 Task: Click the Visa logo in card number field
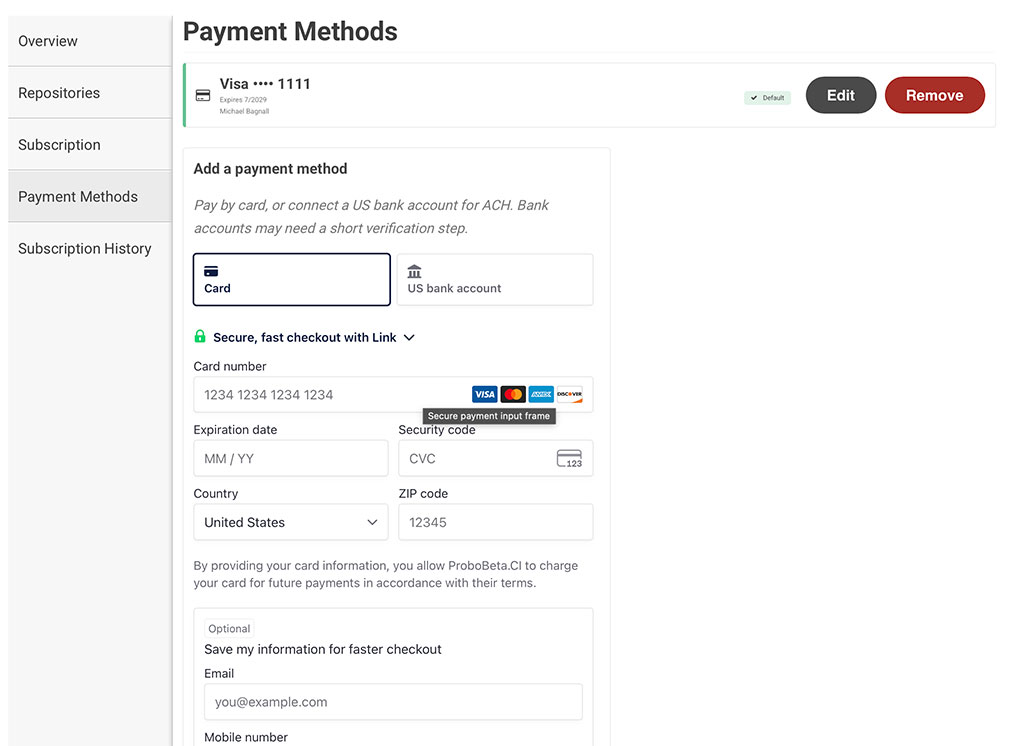coord(485,395)
